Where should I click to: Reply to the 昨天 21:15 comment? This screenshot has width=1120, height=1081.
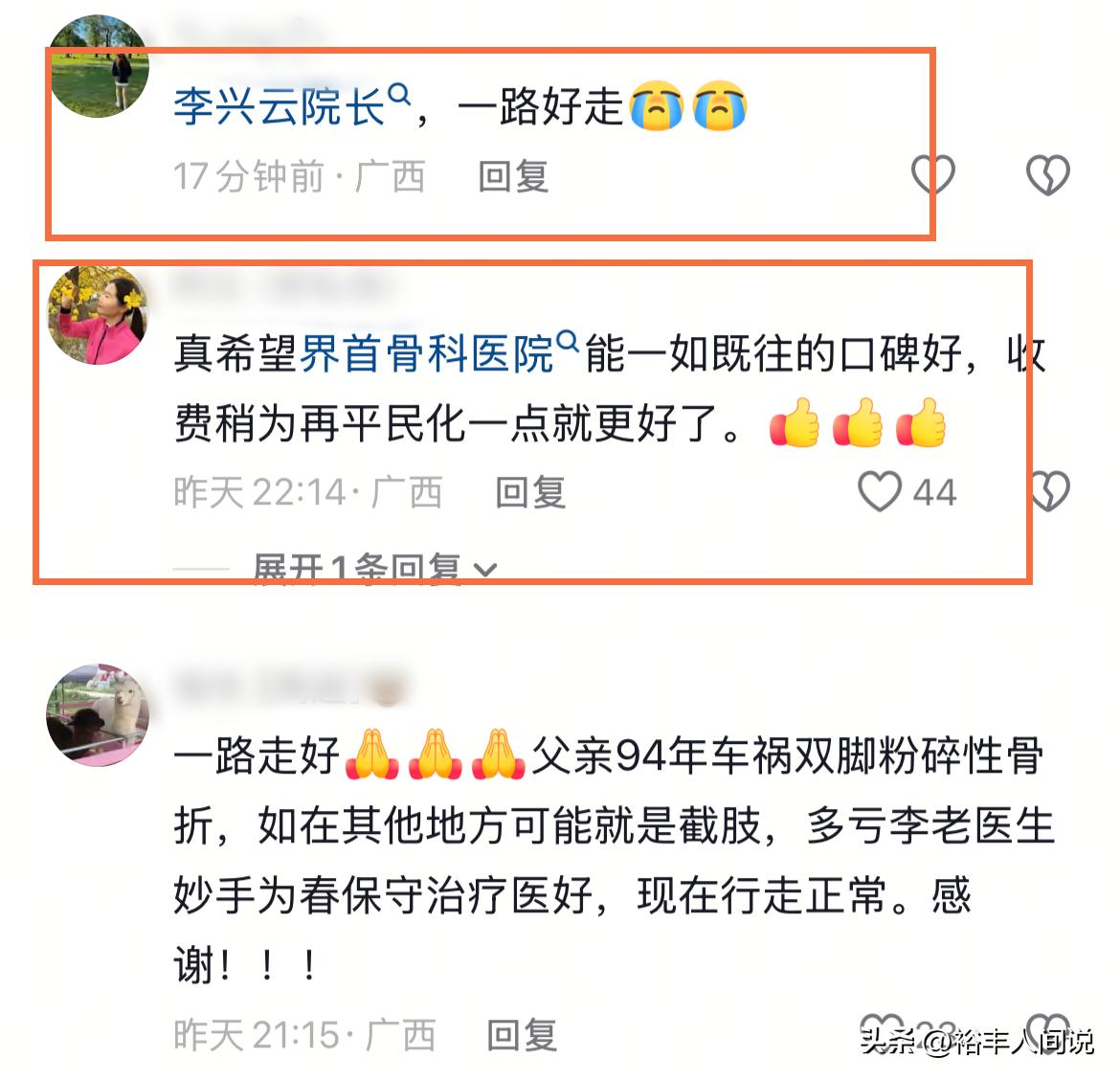coord(522,1035)
